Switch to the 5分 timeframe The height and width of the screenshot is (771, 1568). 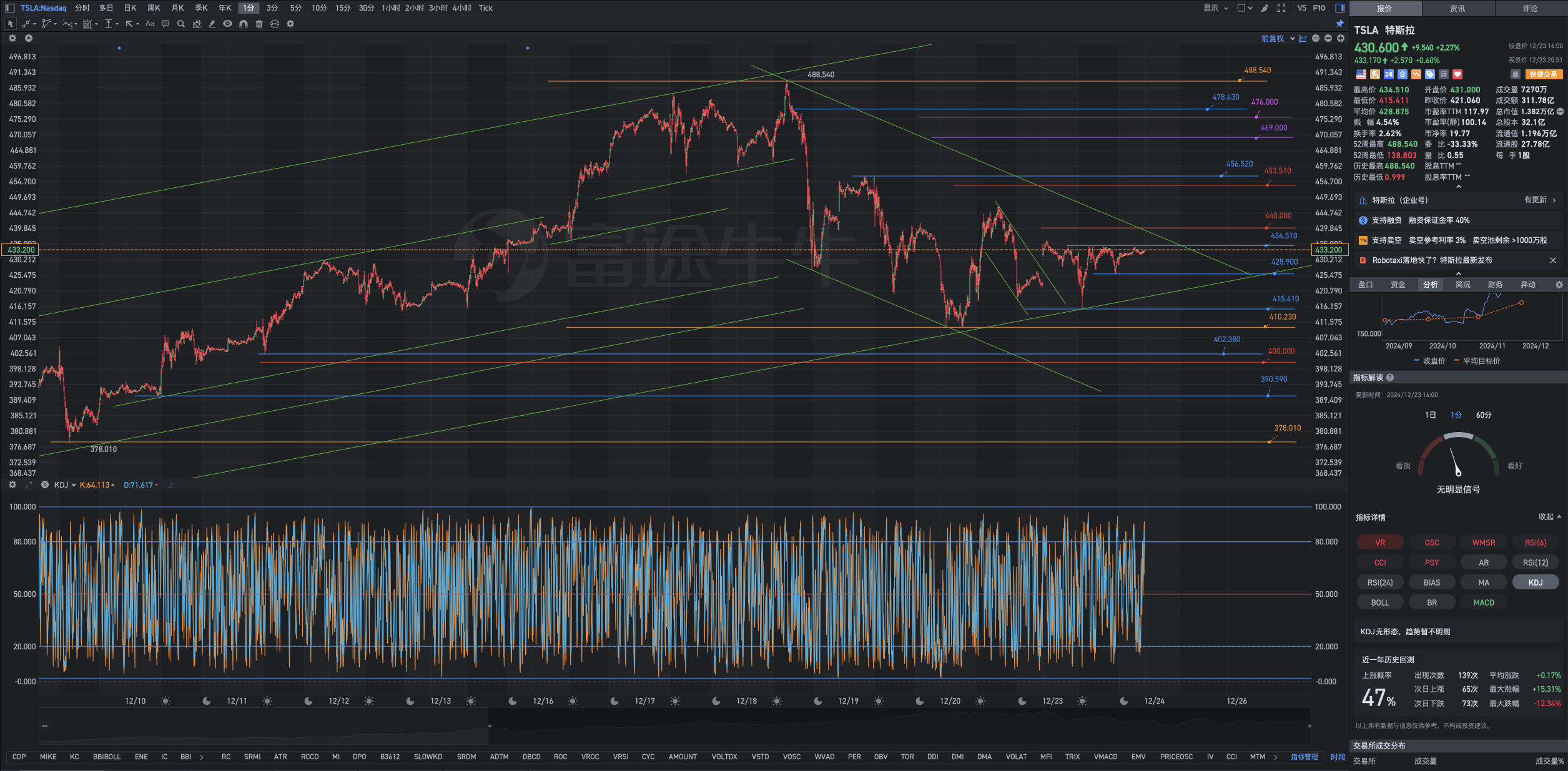coord(295,8)
